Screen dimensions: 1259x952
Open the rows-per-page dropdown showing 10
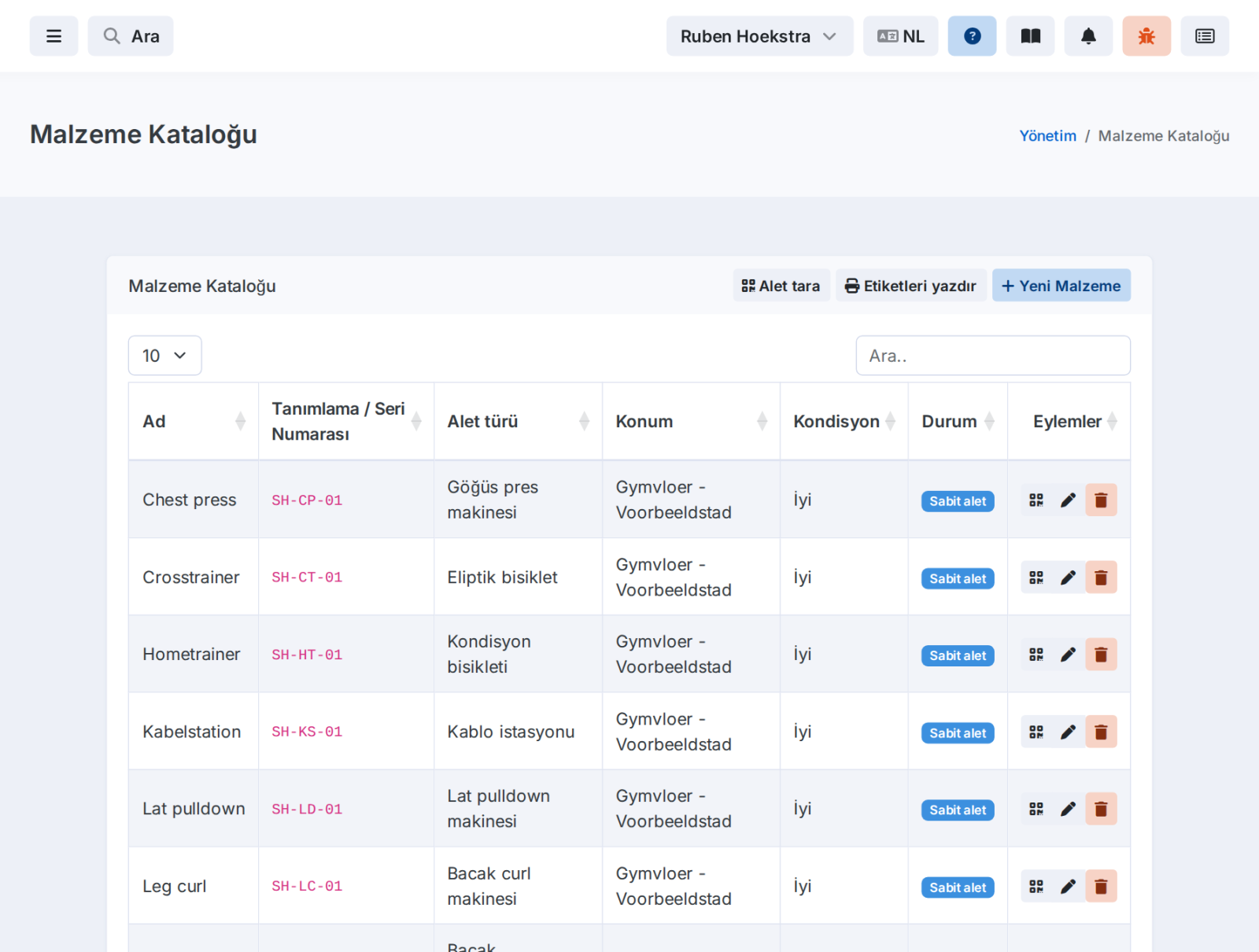[x=164, y=356]
